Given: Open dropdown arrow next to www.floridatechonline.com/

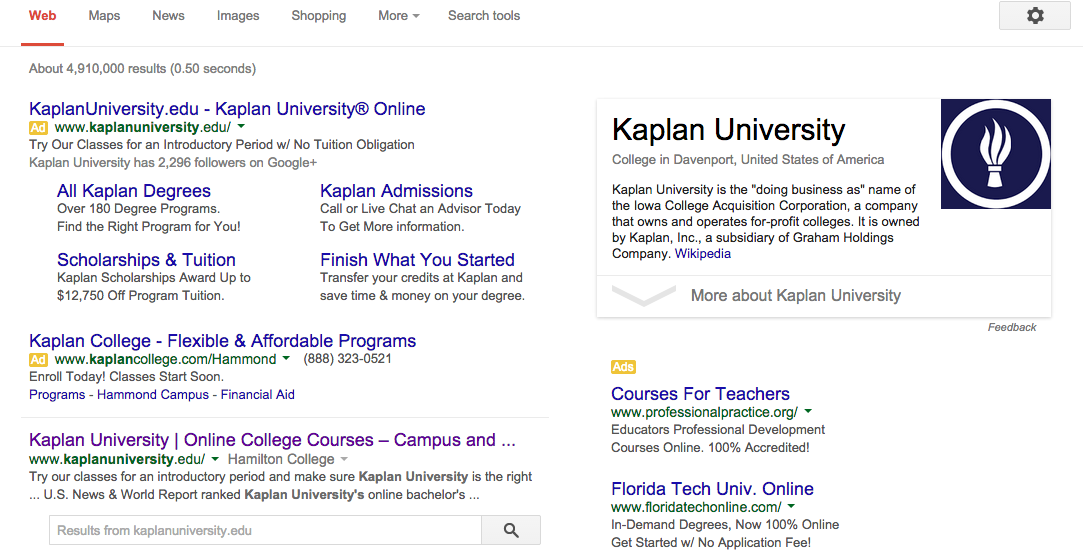Looking at the screenshot, I should 792,506.
